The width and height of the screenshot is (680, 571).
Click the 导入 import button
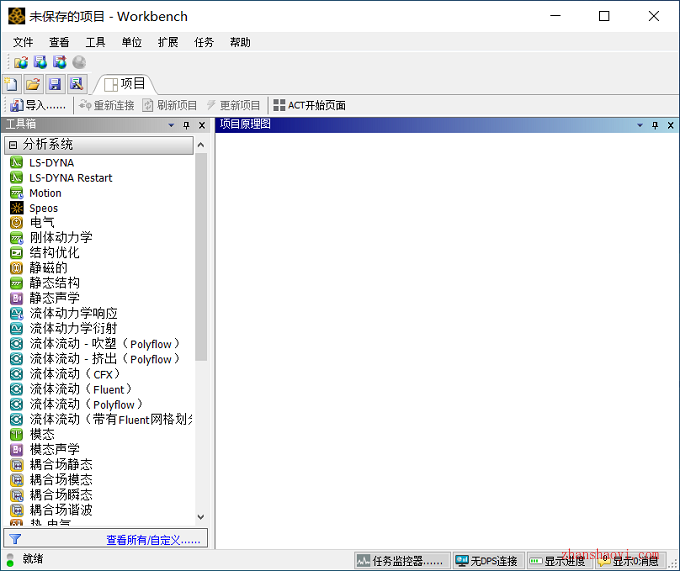click(38, 105)
